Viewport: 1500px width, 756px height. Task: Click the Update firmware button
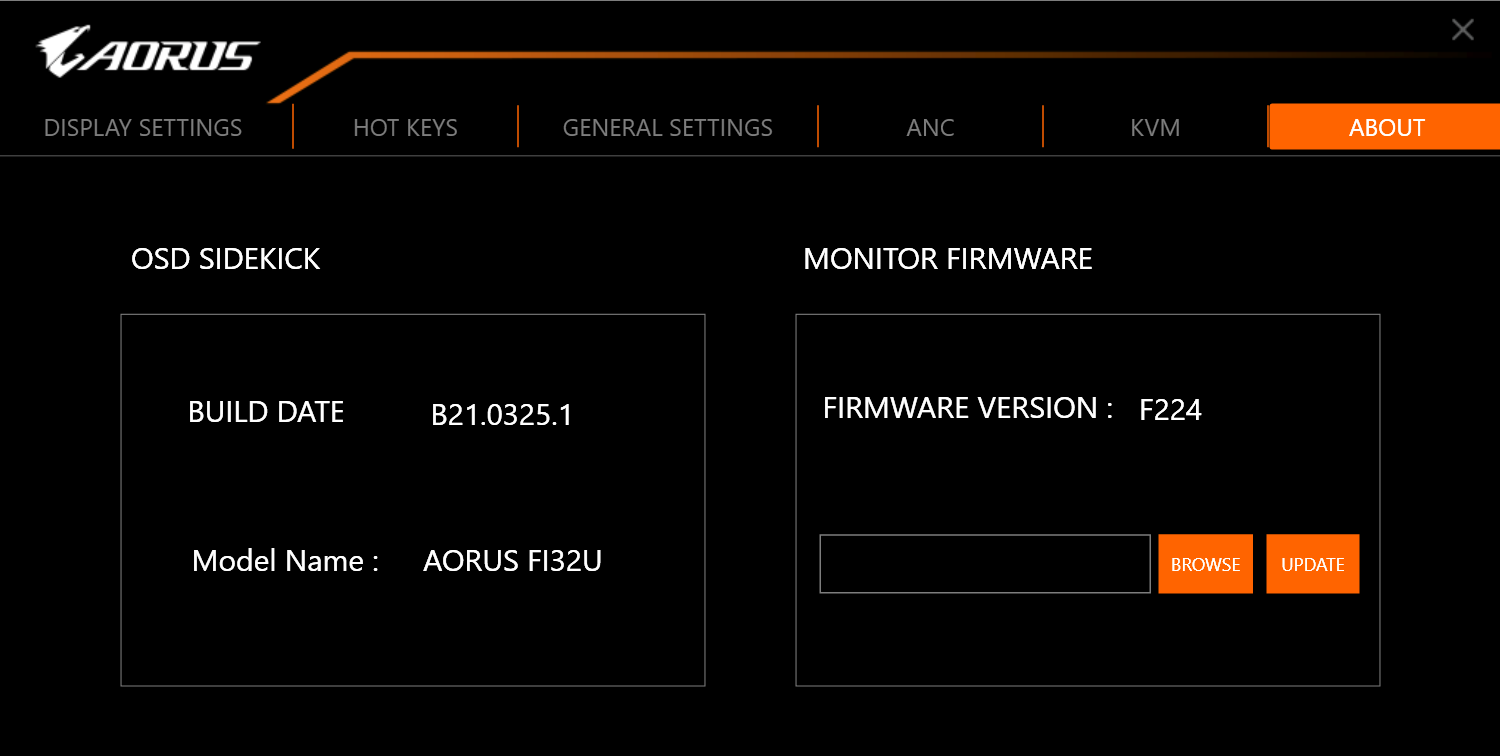click(1312, 564)
